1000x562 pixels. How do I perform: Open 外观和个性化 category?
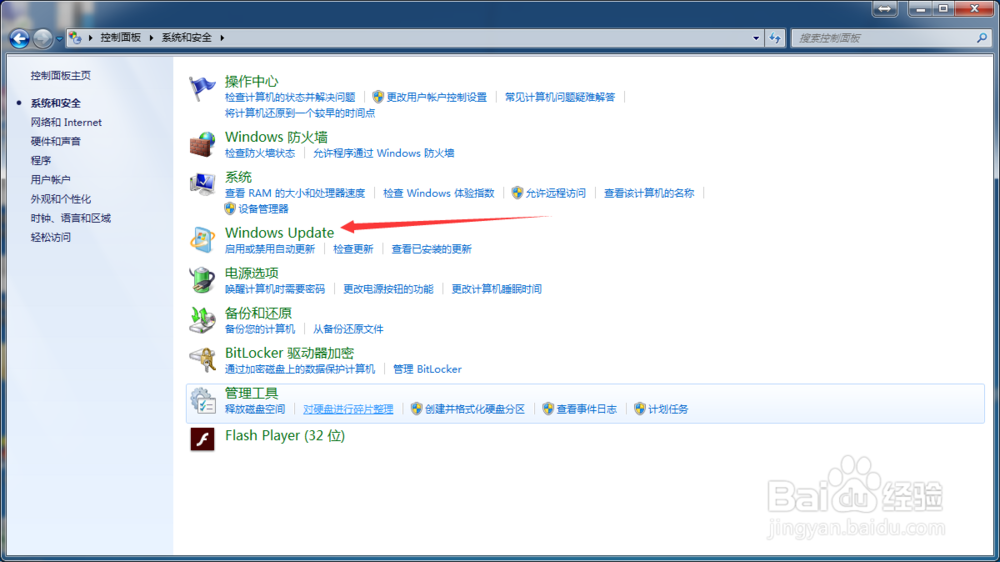tap(61, 198)
